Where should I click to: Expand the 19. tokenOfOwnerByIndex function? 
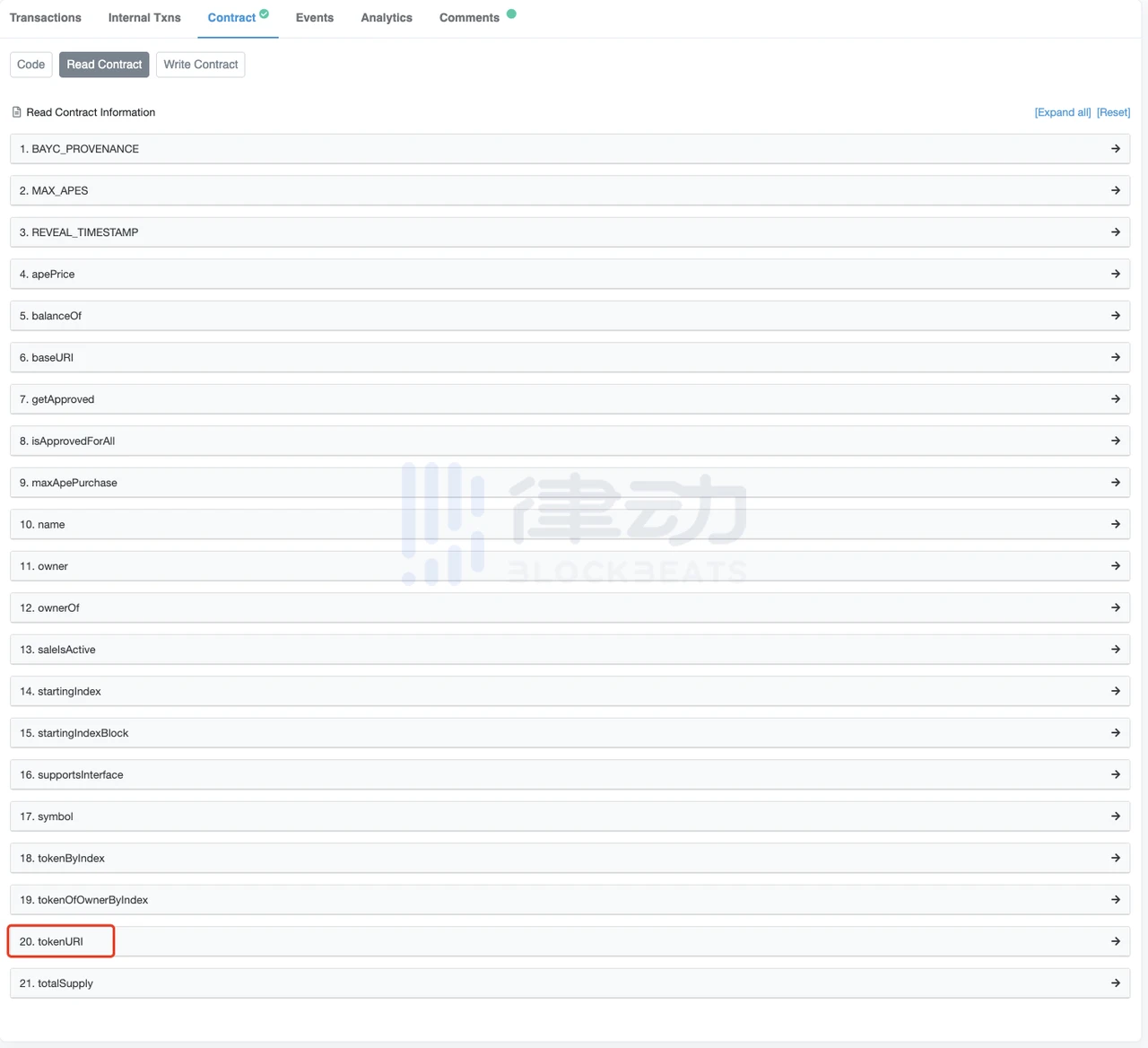[x=570, y=900]
